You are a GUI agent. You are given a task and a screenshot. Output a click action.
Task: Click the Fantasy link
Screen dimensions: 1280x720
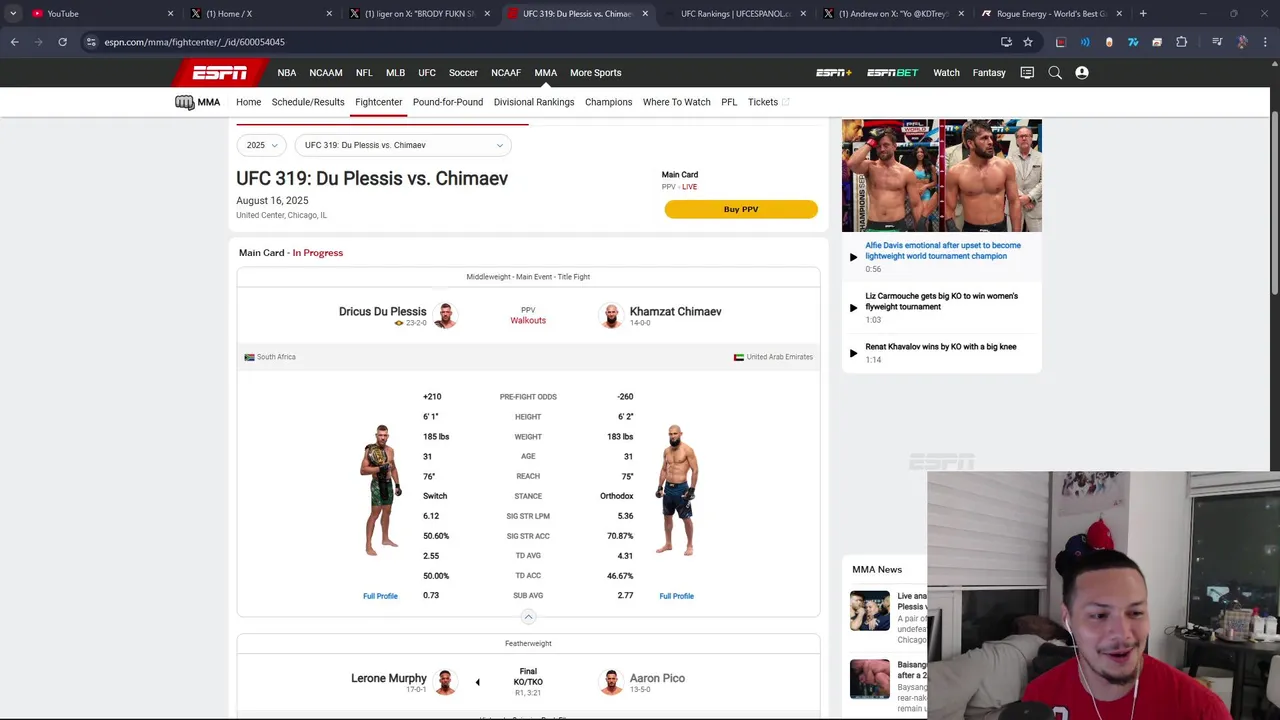(989, 73)
